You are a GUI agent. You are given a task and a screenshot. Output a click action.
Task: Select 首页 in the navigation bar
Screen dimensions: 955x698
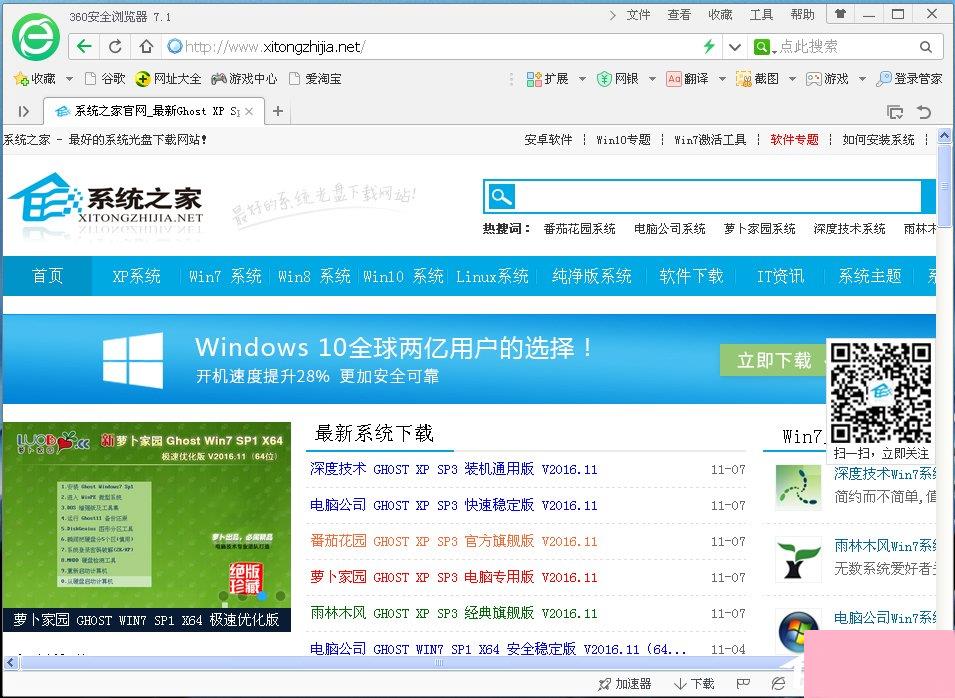[x=48, y=276]
